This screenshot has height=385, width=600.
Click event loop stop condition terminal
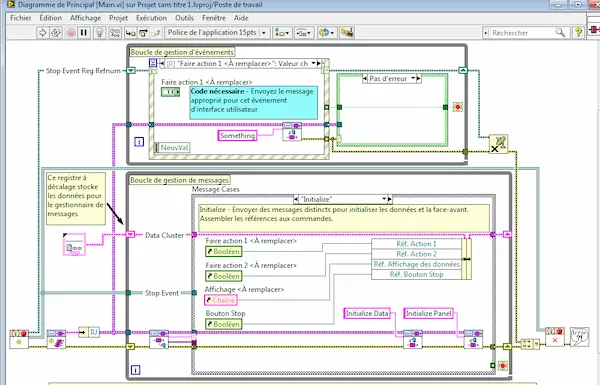pos(458,107)
